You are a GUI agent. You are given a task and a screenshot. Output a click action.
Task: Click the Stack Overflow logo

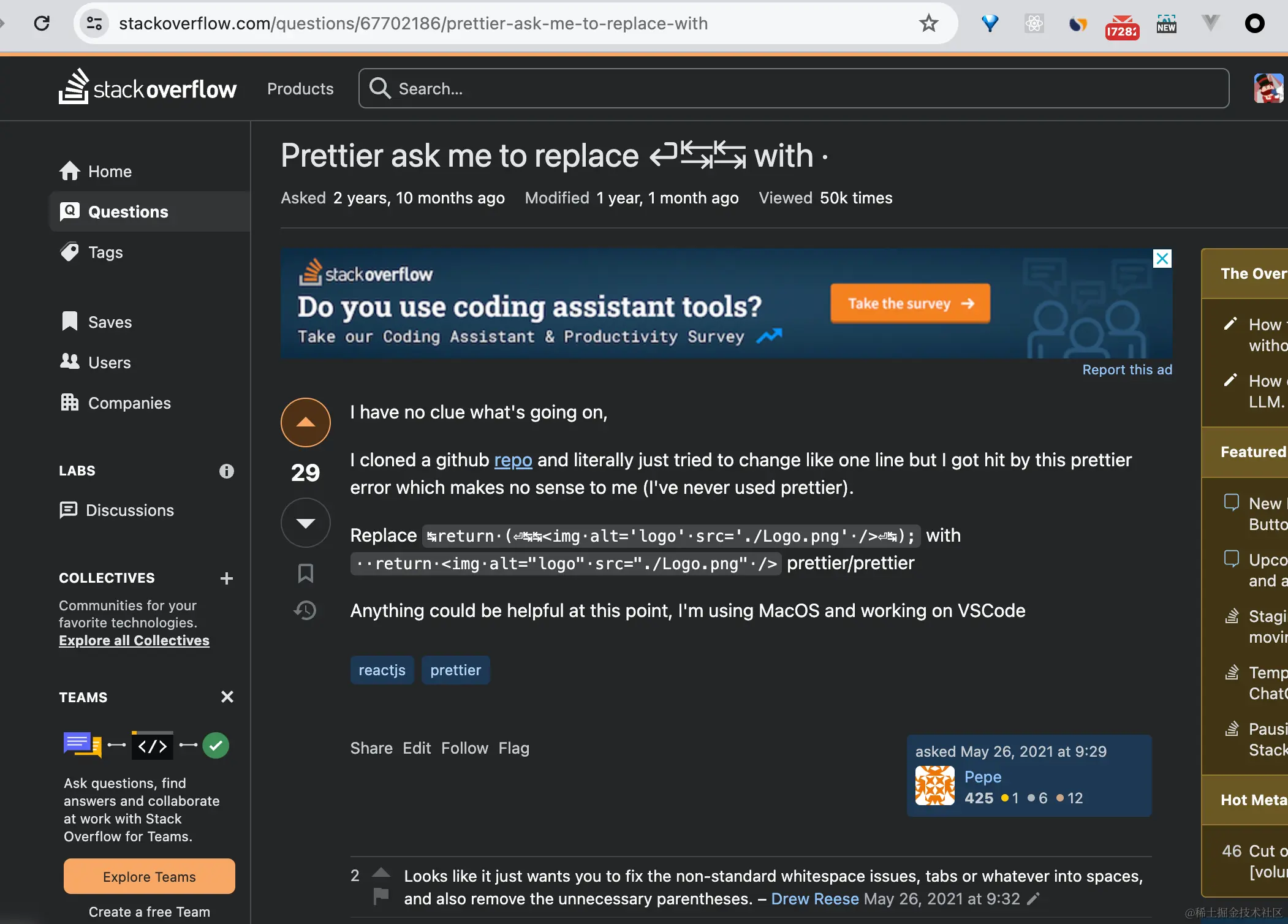coord(148,89)
